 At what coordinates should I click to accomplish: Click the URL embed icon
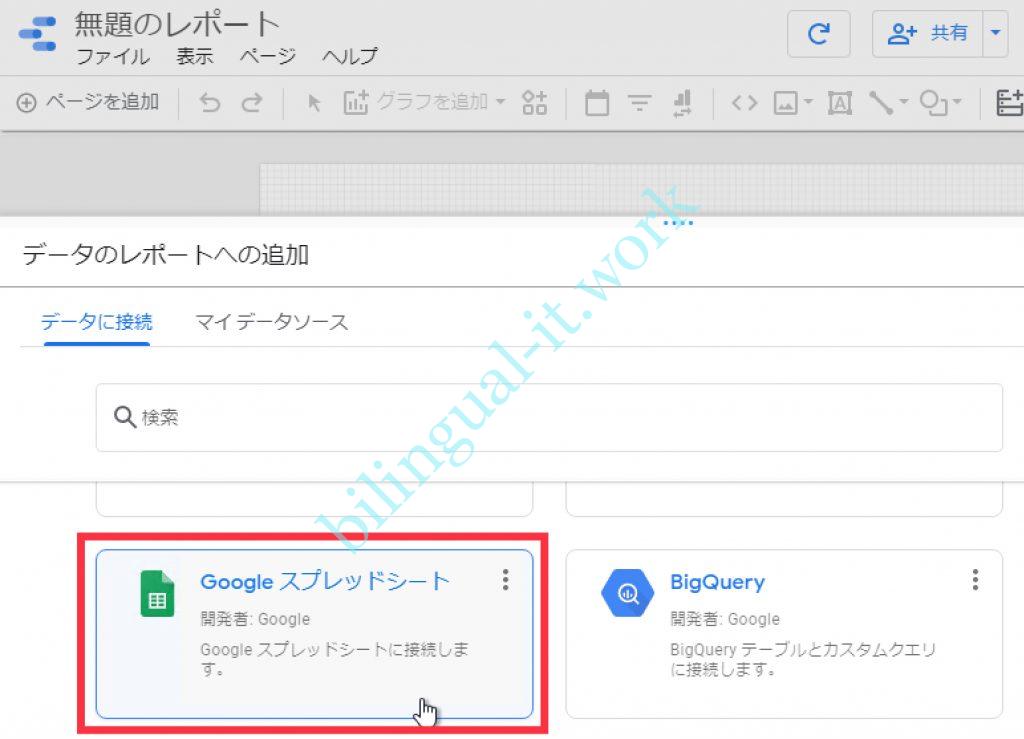(x=744, y=102)
